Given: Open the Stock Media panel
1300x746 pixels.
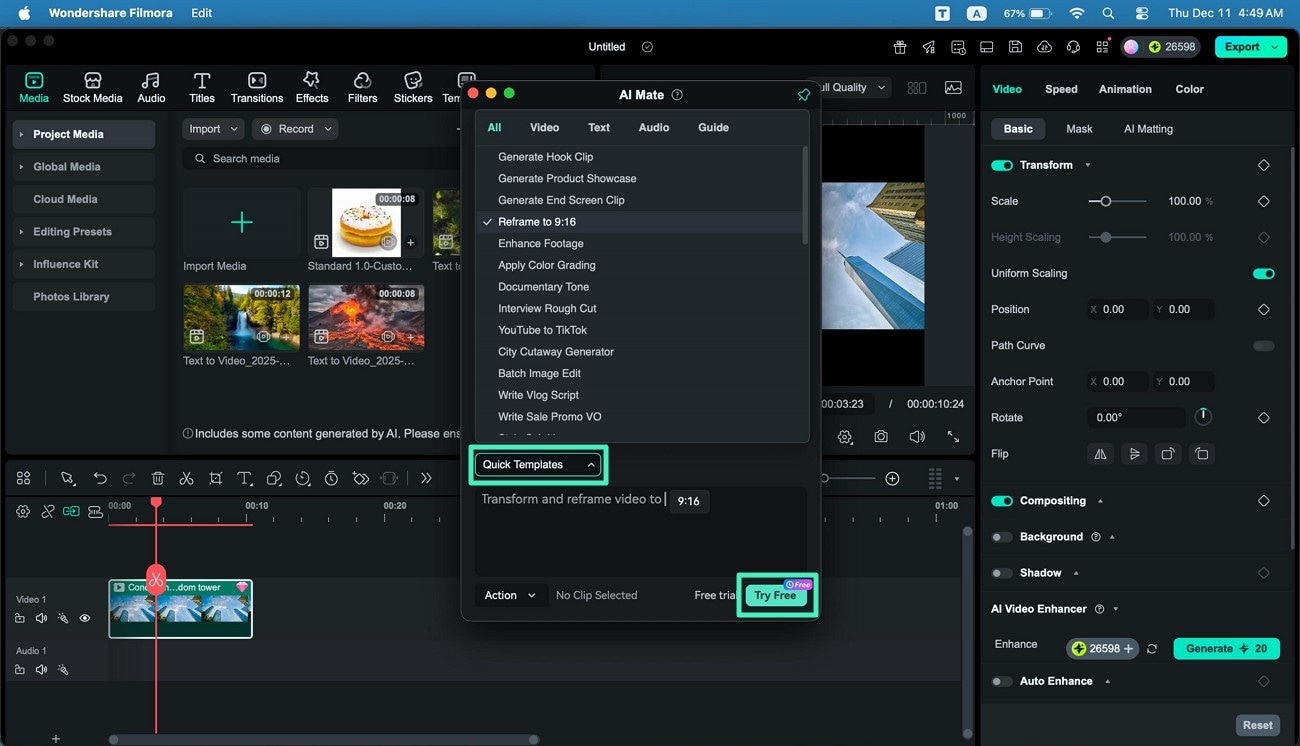Looking at the screenshot, I should pos(92,88).
